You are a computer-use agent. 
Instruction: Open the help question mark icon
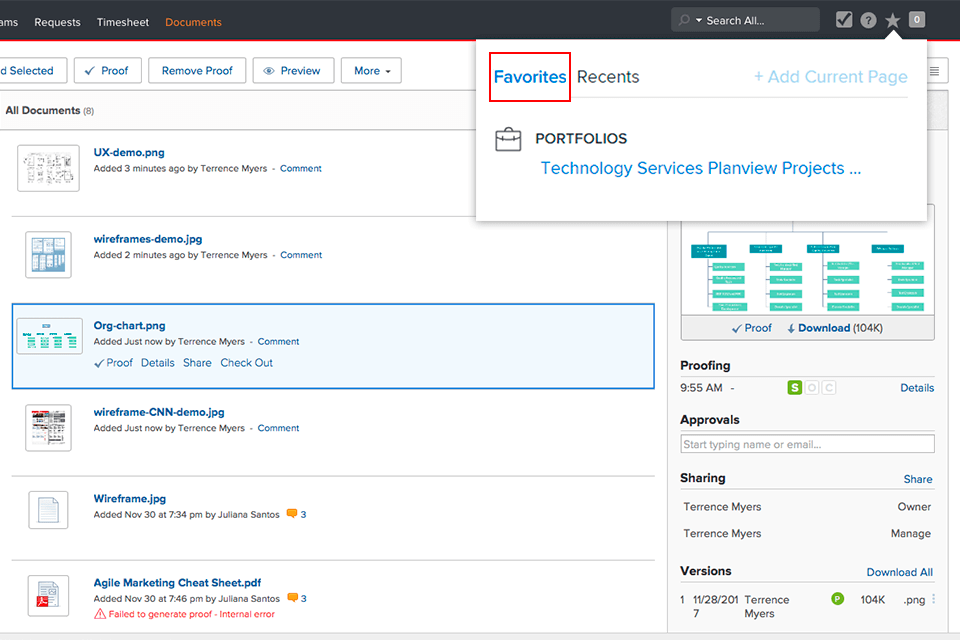[868, 21]
